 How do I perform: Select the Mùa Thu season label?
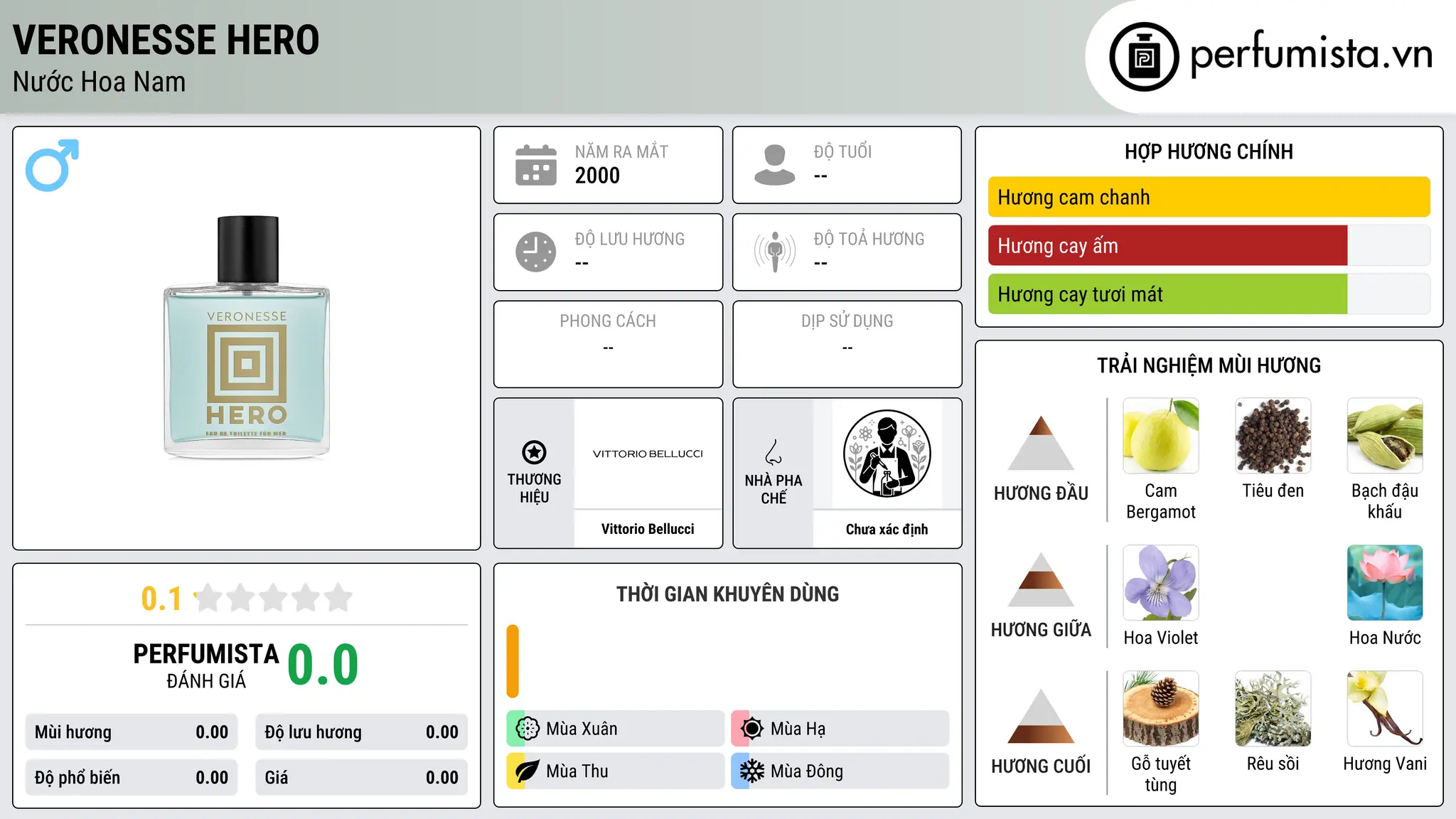click(577, 771)
